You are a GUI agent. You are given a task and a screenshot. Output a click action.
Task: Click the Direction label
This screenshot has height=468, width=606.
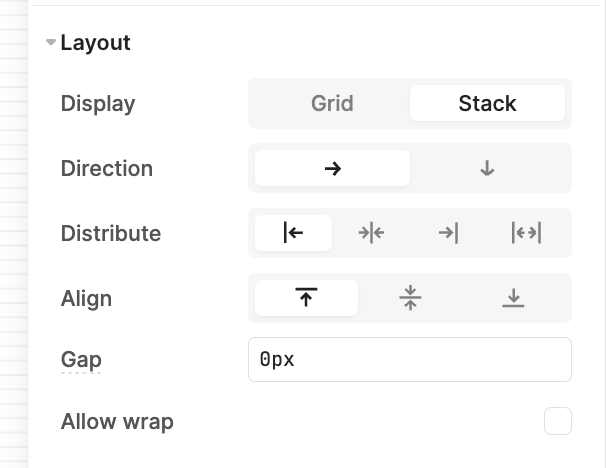pos(107,168)
